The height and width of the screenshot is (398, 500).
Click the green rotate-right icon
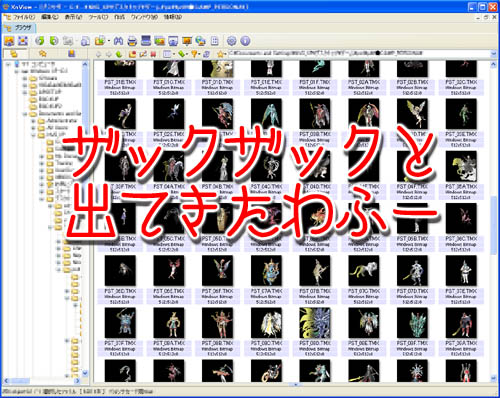54,41
